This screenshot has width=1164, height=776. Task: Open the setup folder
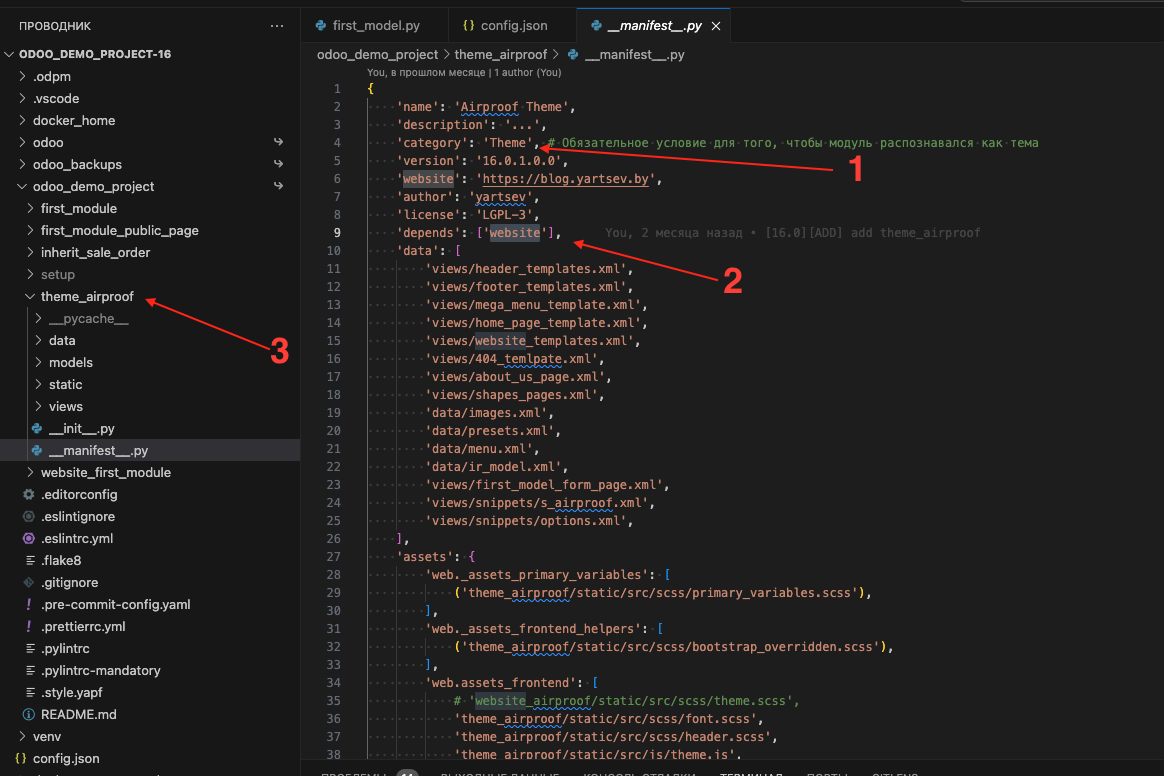click(58, 274)
